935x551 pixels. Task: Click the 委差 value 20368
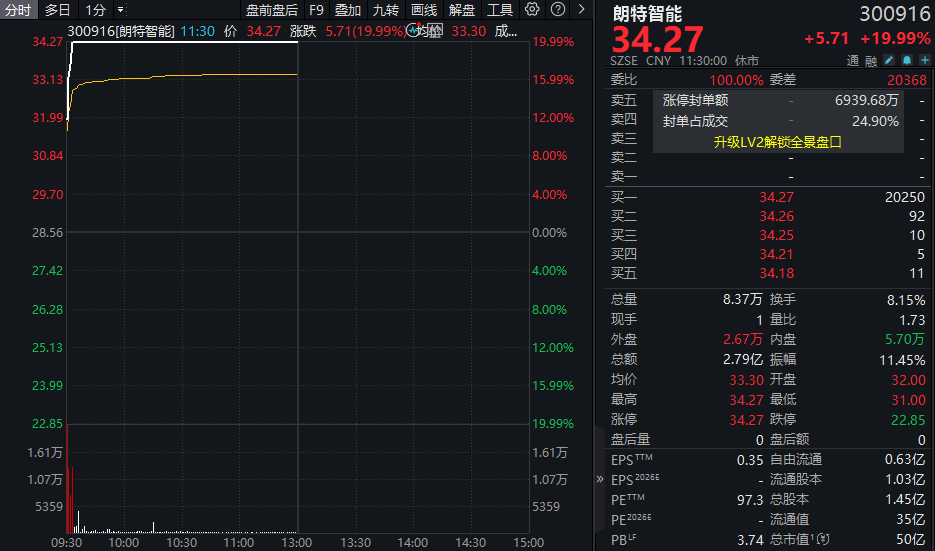[x=906, y=80]
